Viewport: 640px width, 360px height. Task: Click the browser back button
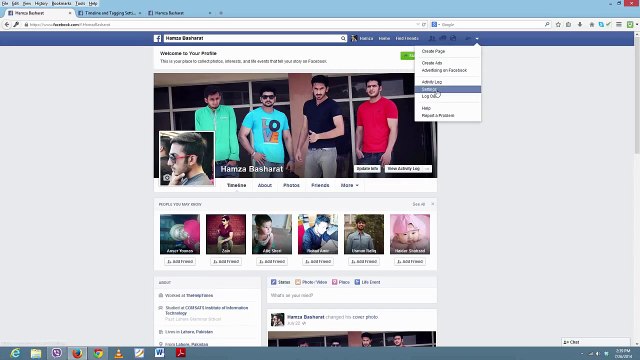pos(7,24)
